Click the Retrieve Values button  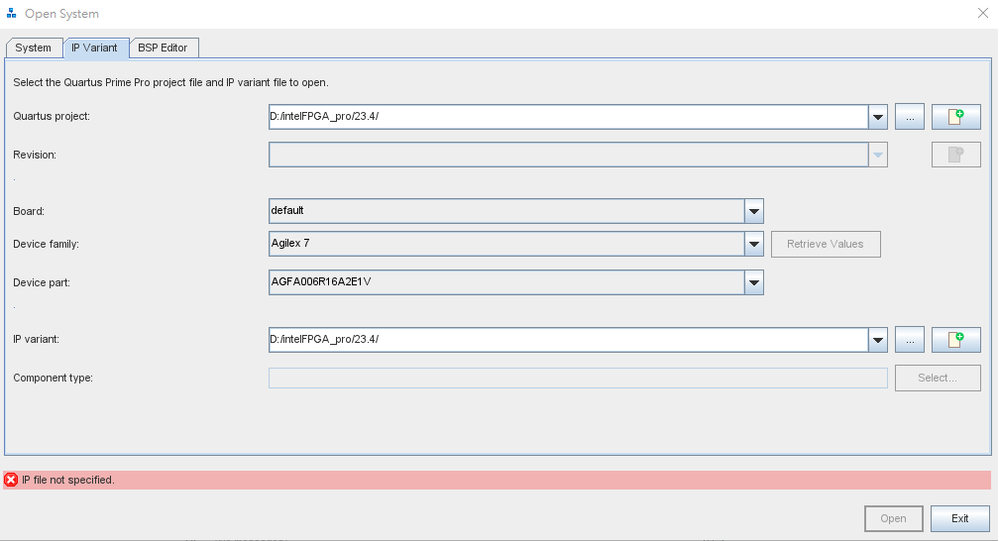click(825, 244)
